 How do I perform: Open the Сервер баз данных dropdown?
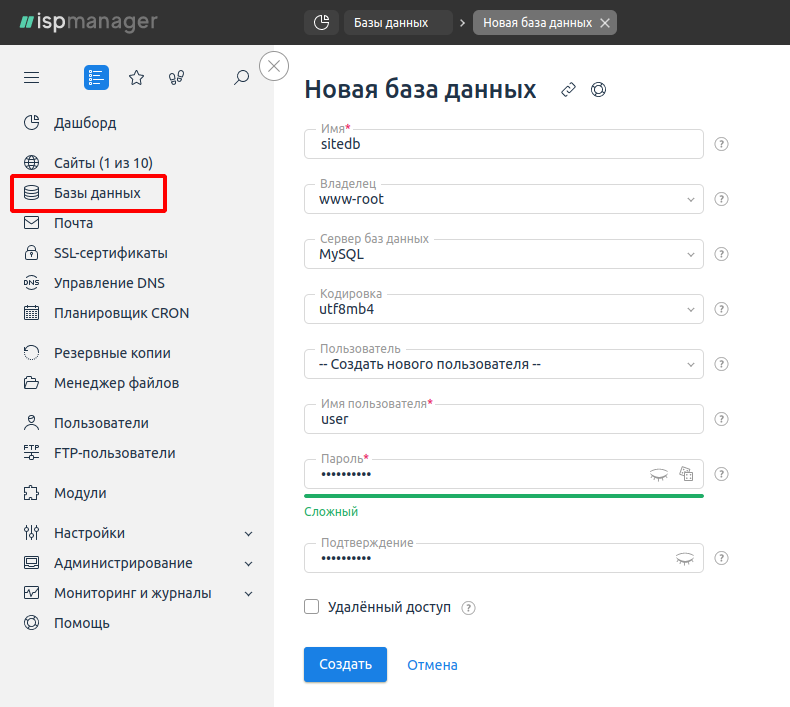(x=504, y=254)
